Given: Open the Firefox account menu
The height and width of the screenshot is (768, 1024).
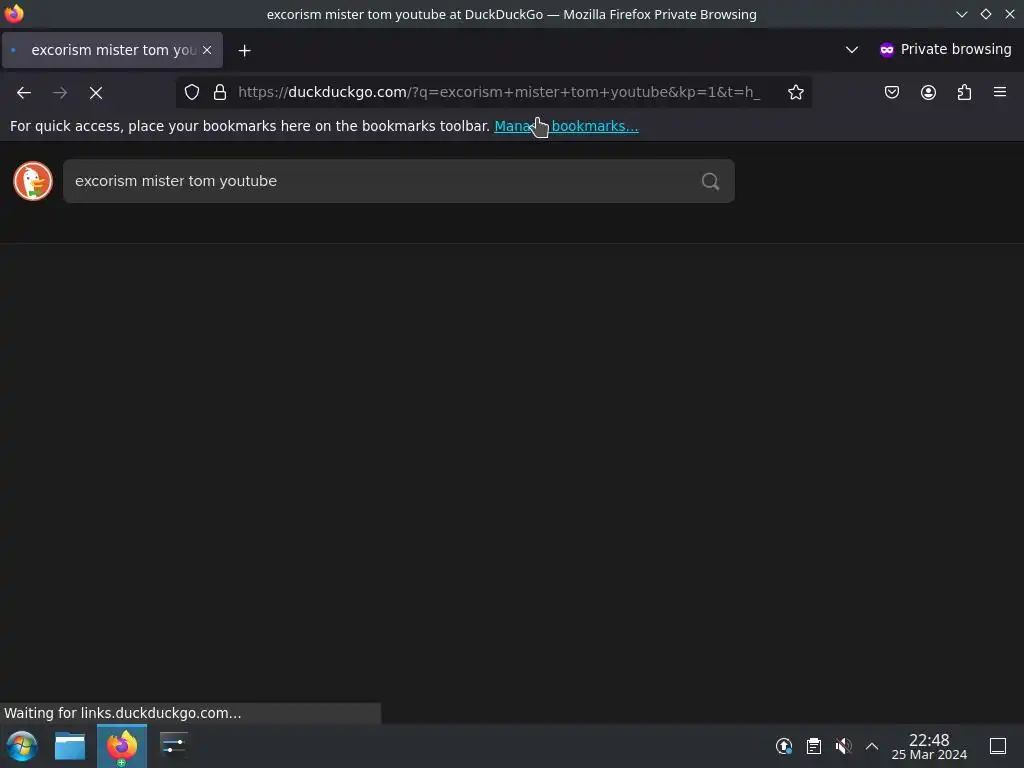Looking at the screenshot, I should 928,92.
